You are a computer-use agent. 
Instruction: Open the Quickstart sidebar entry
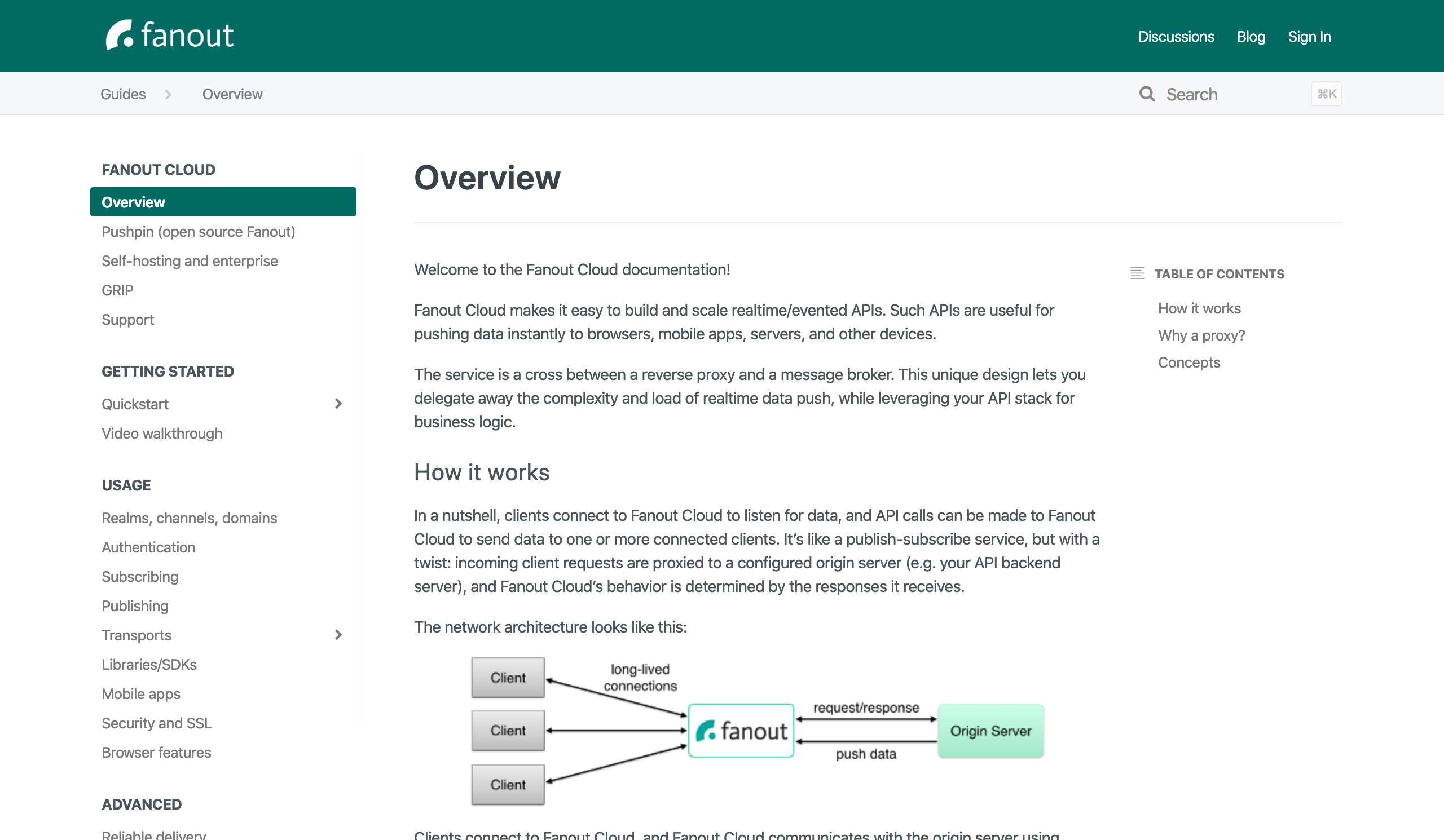135,404
